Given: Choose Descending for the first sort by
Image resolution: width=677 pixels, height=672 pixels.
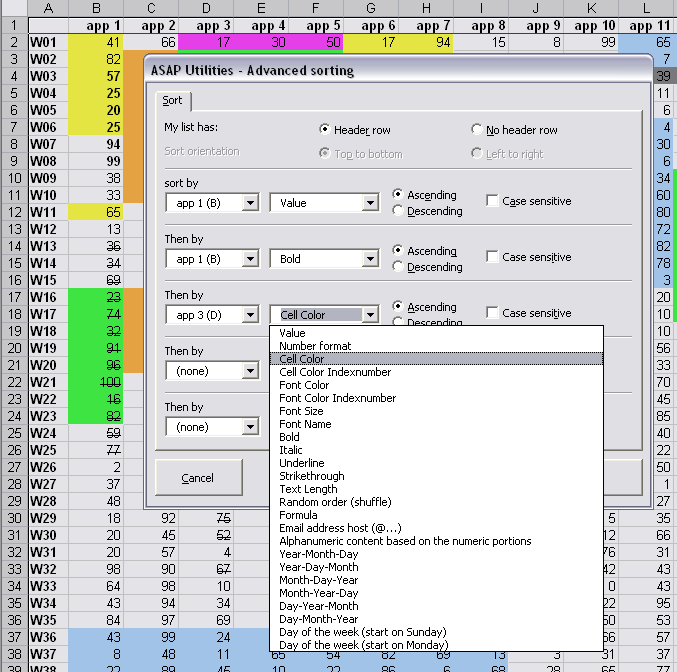Looking at the screenshot, I should click(398, 211).
